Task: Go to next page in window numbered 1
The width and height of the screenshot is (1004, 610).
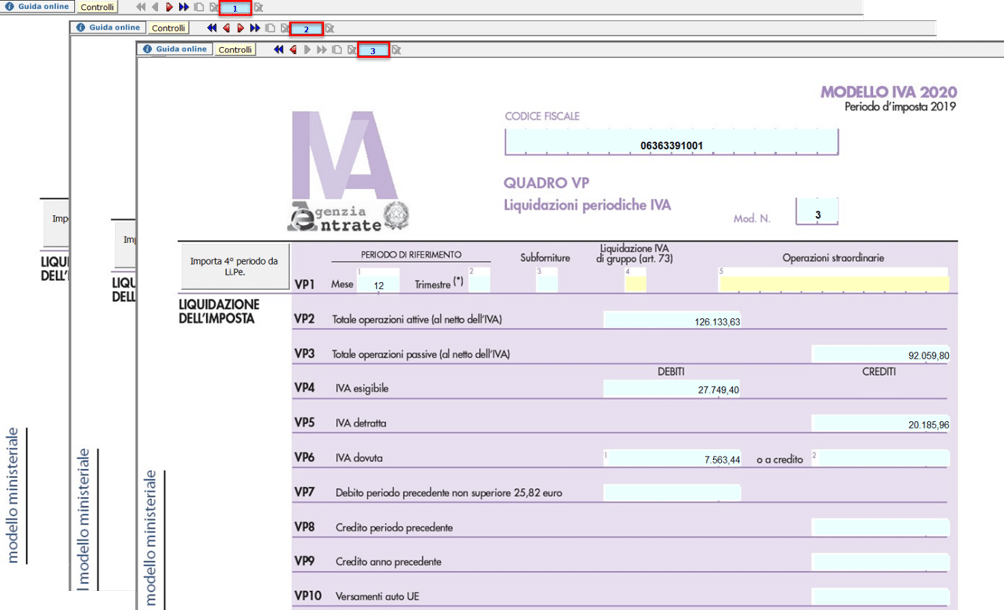Action: [x=170, y=7]
